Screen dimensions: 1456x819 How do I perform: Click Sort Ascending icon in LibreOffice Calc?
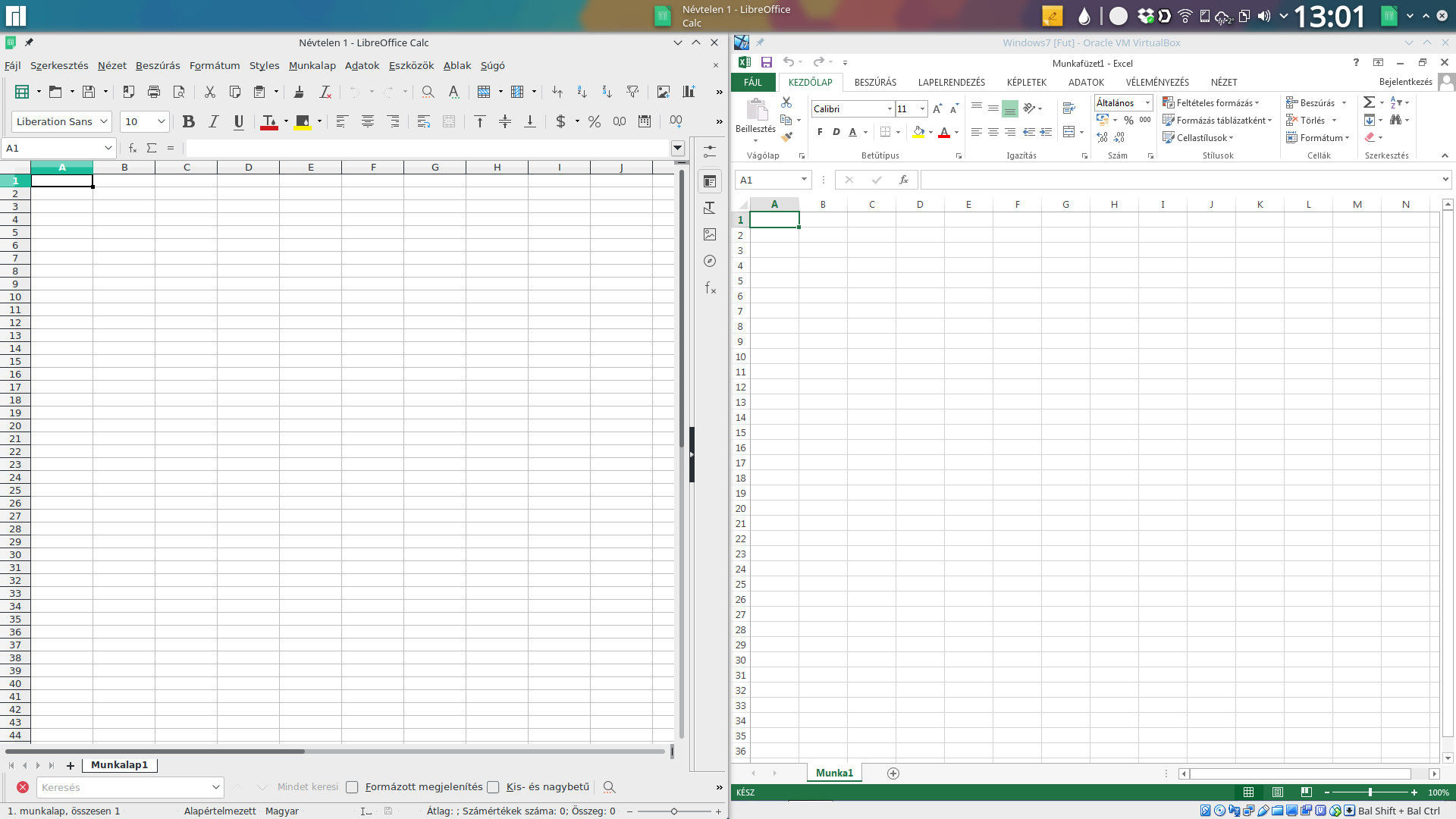click(x=582, y=92)
